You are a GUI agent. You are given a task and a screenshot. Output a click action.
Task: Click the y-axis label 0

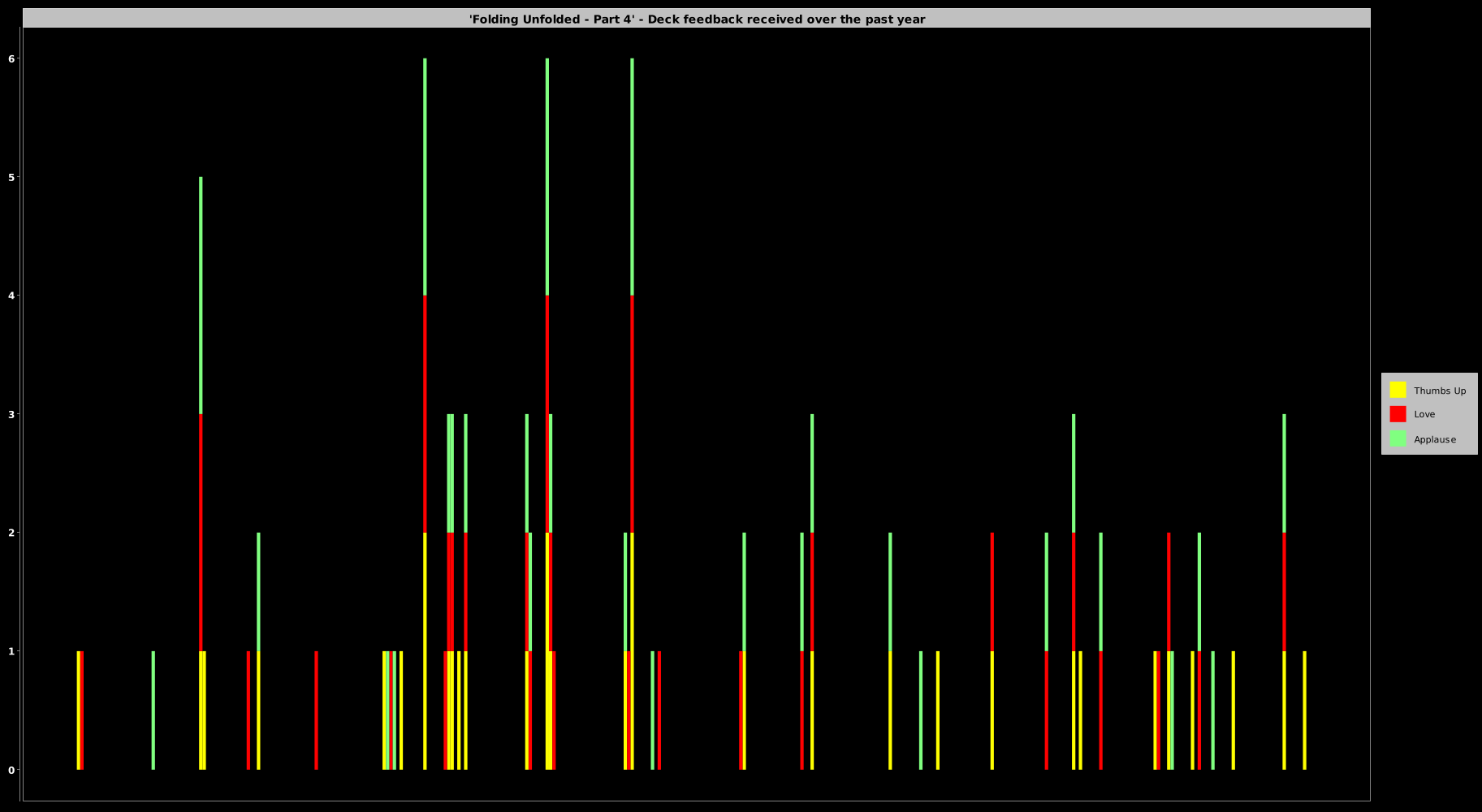pyautogui.click(x=12, y=770)
